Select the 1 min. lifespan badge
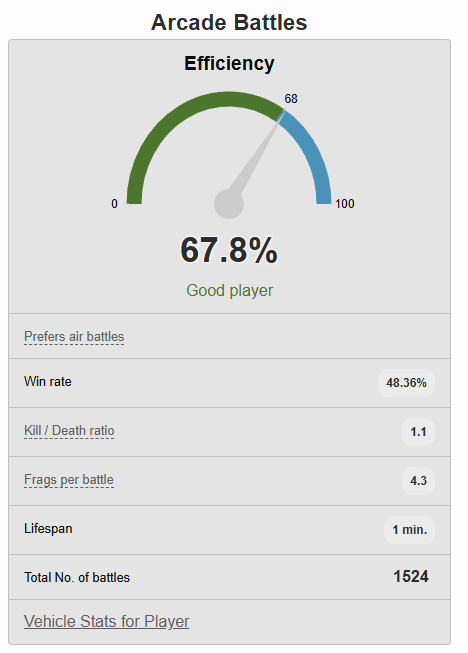This screenshot has width=468, height=653. (409, 530)
